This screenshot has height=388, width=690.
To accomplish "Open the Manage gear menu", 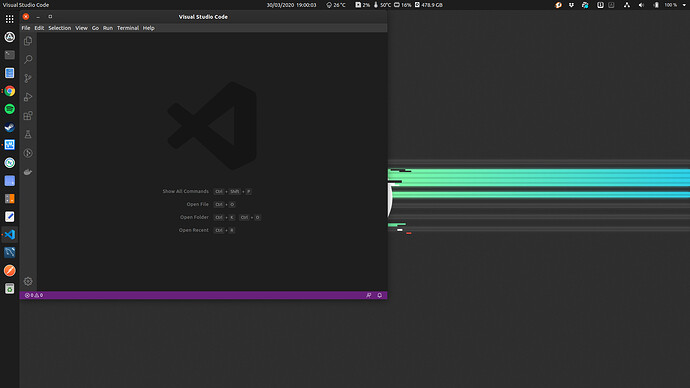I will (28, 281).
